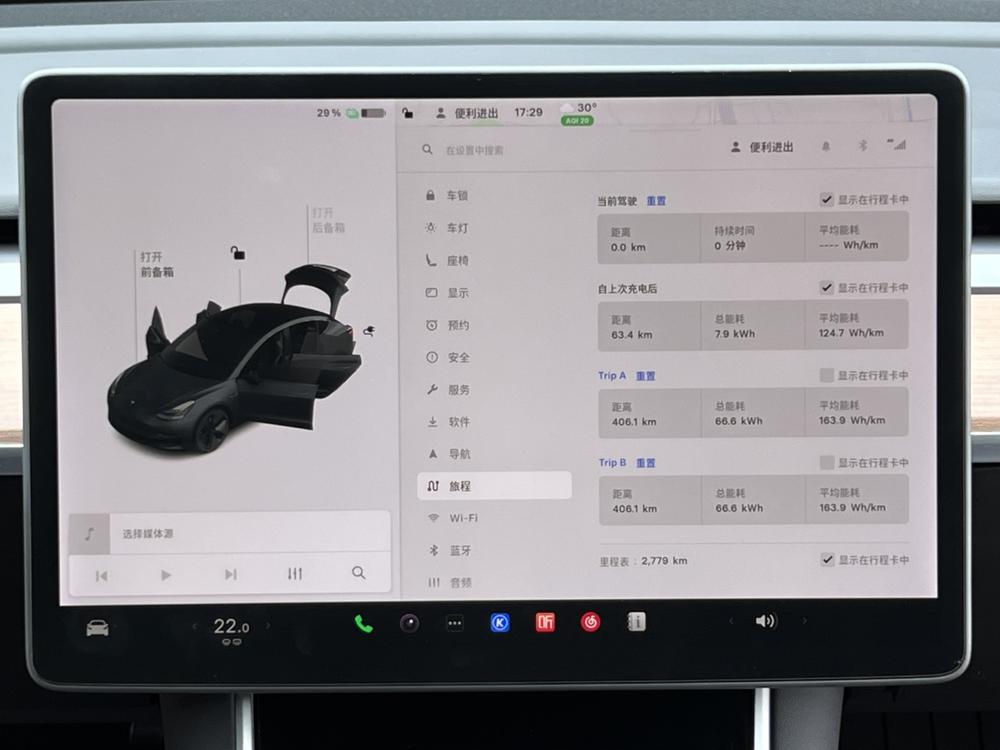Check 显示在行程卡中 for Trip A
Screen dimensions: 1000x750
pyautogui.click(x=827, y=375)
